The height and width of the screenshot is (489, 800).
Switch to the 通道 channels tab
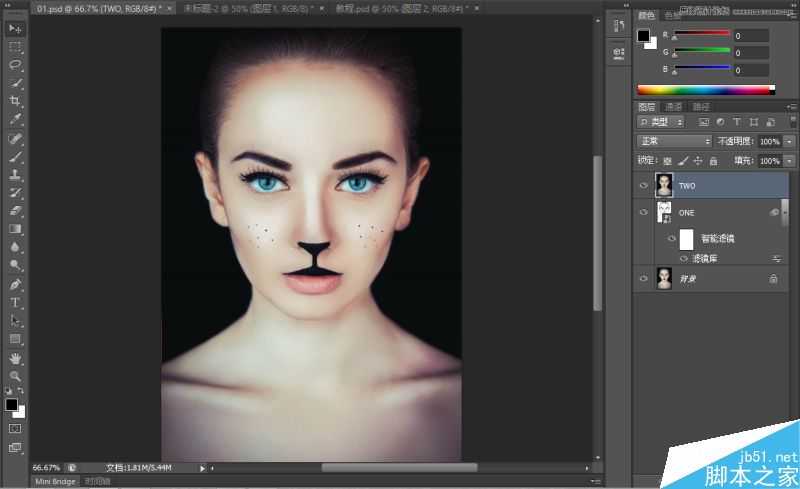pos(674,106)
